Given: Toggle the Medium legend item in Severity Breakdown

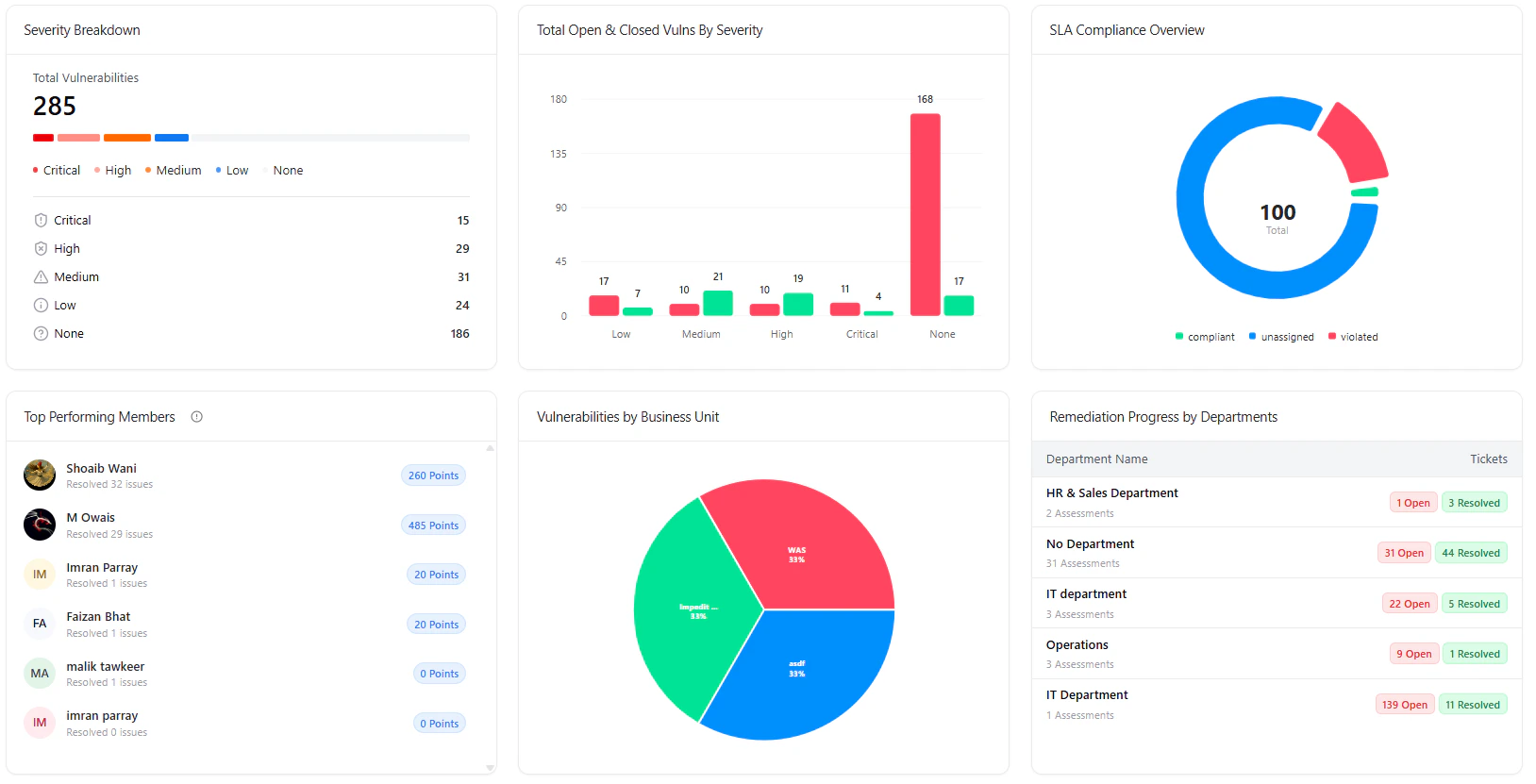Looking at the screenshot, I should (173, 171).
